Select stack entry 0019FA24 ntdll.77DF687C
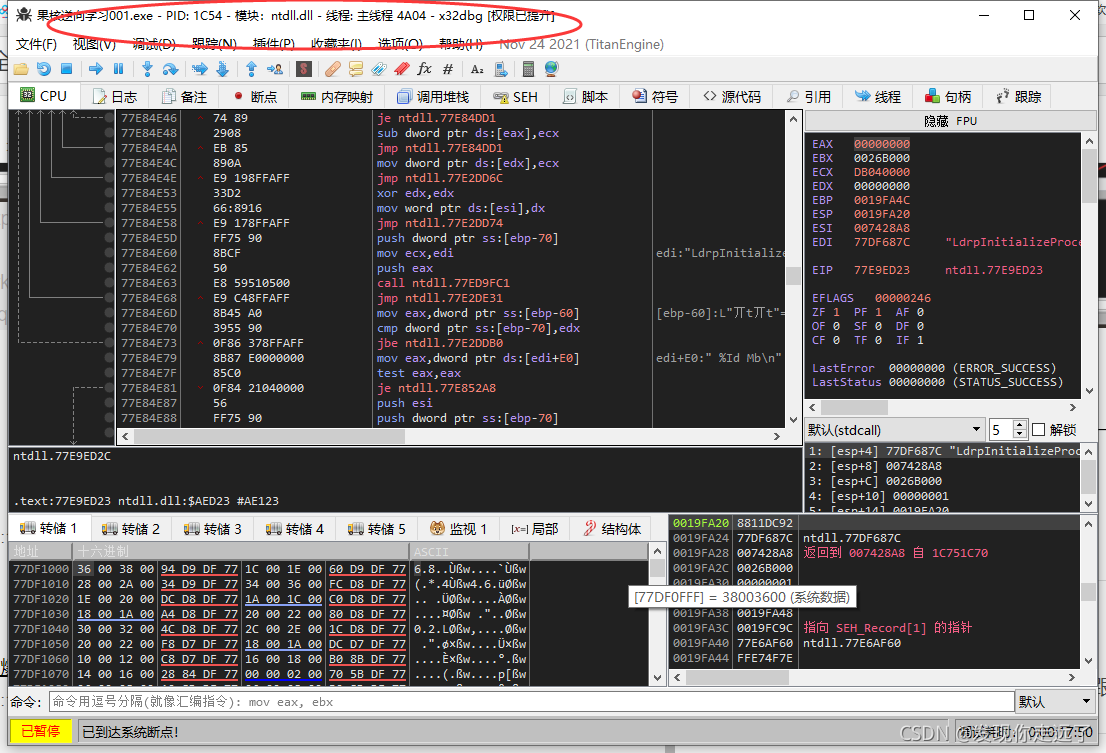 [874, 538]
